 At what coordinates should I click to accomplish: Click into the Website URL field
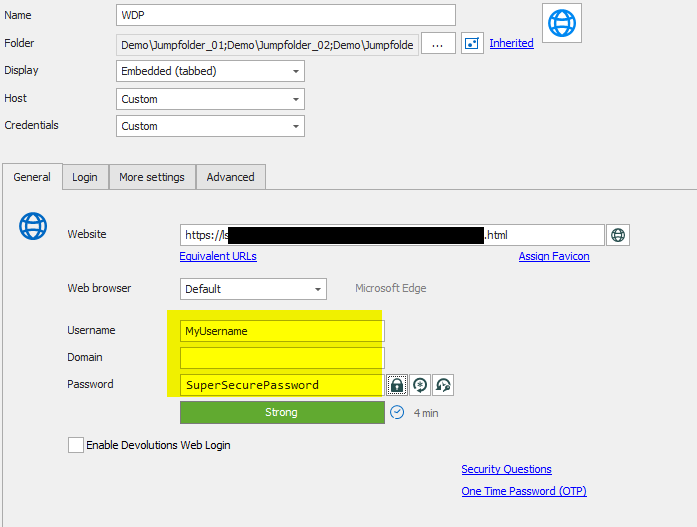392,235
